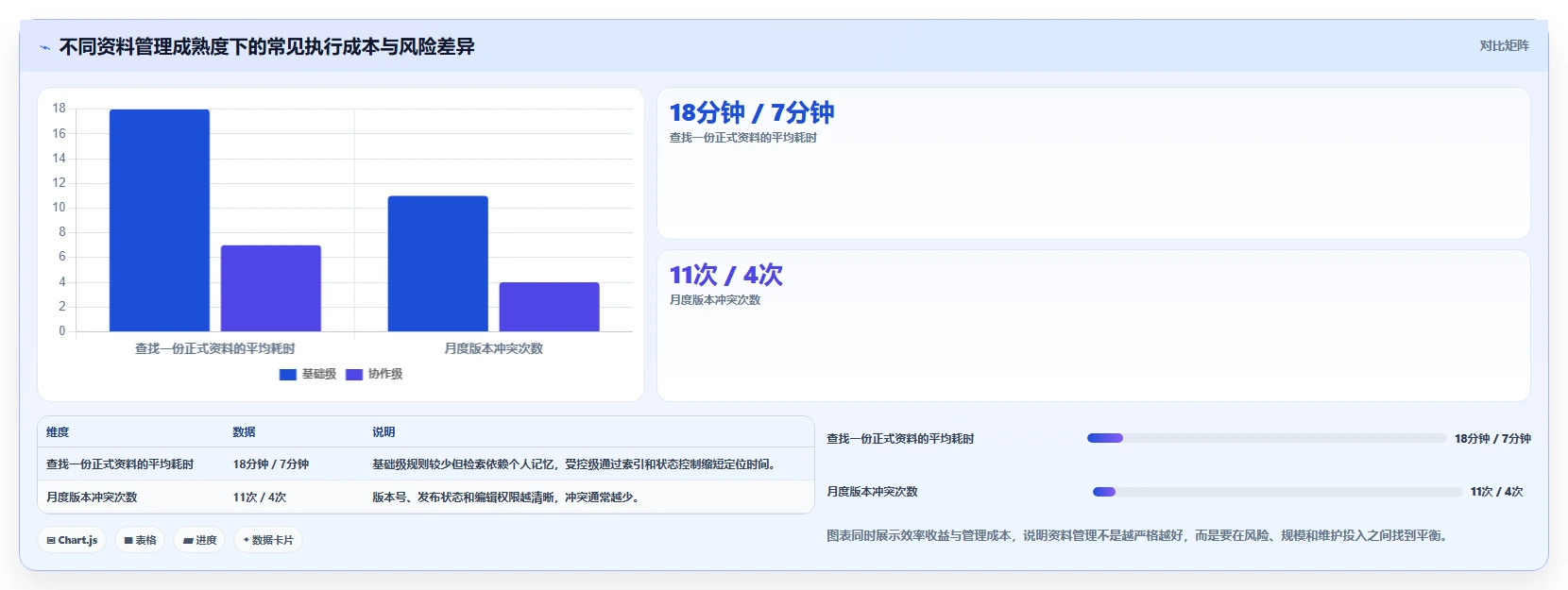The width and height of the screenshot is (1568, 590).
Task: Click the 11次 基础级 bar
Action: tap(438, 263)
